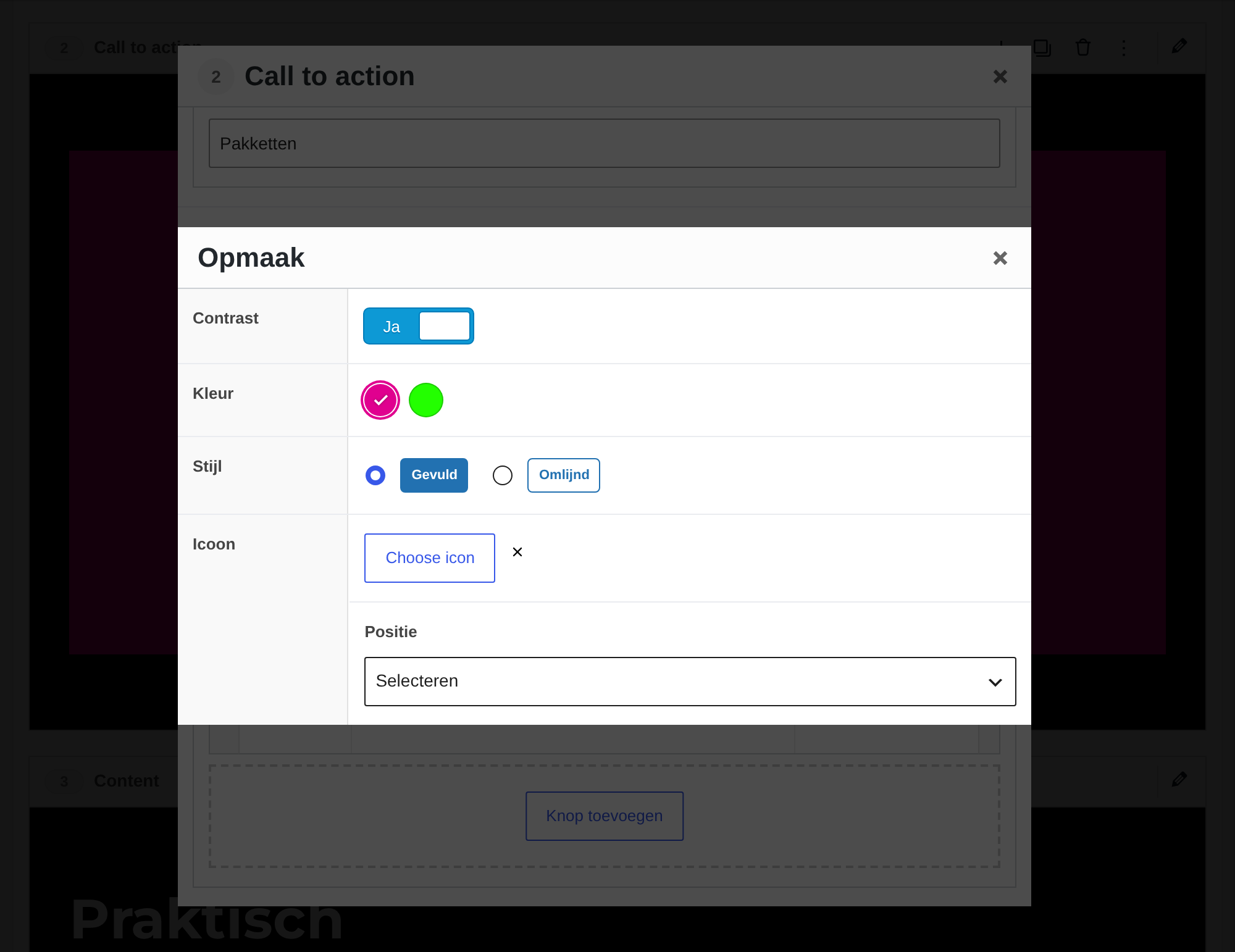1235x952 pixels.
Task: Pick the magenta color swatch
Action: point(380,400)
